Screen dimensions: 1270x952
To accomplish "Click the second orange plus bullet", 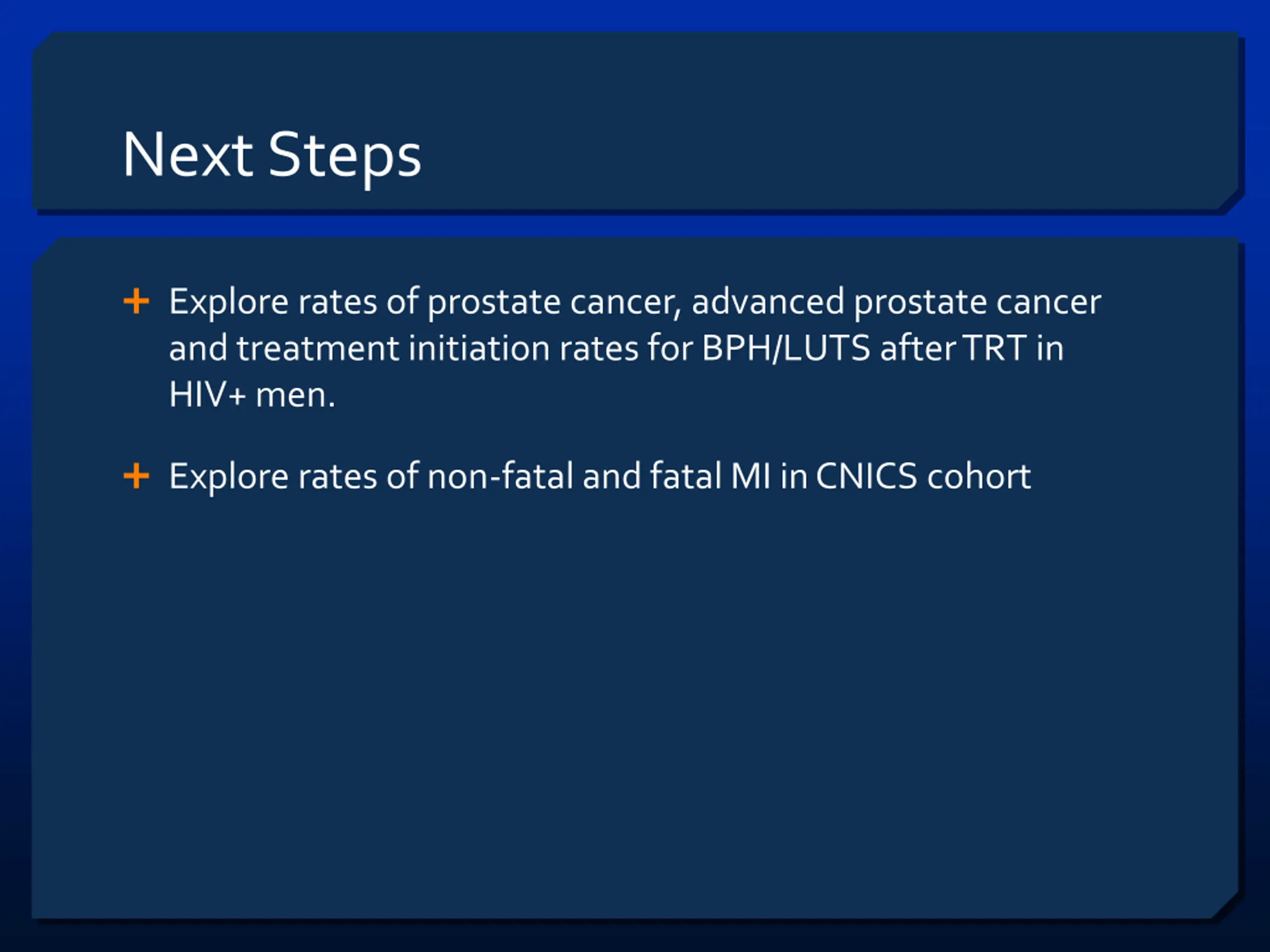I will (x=136, y=476).
